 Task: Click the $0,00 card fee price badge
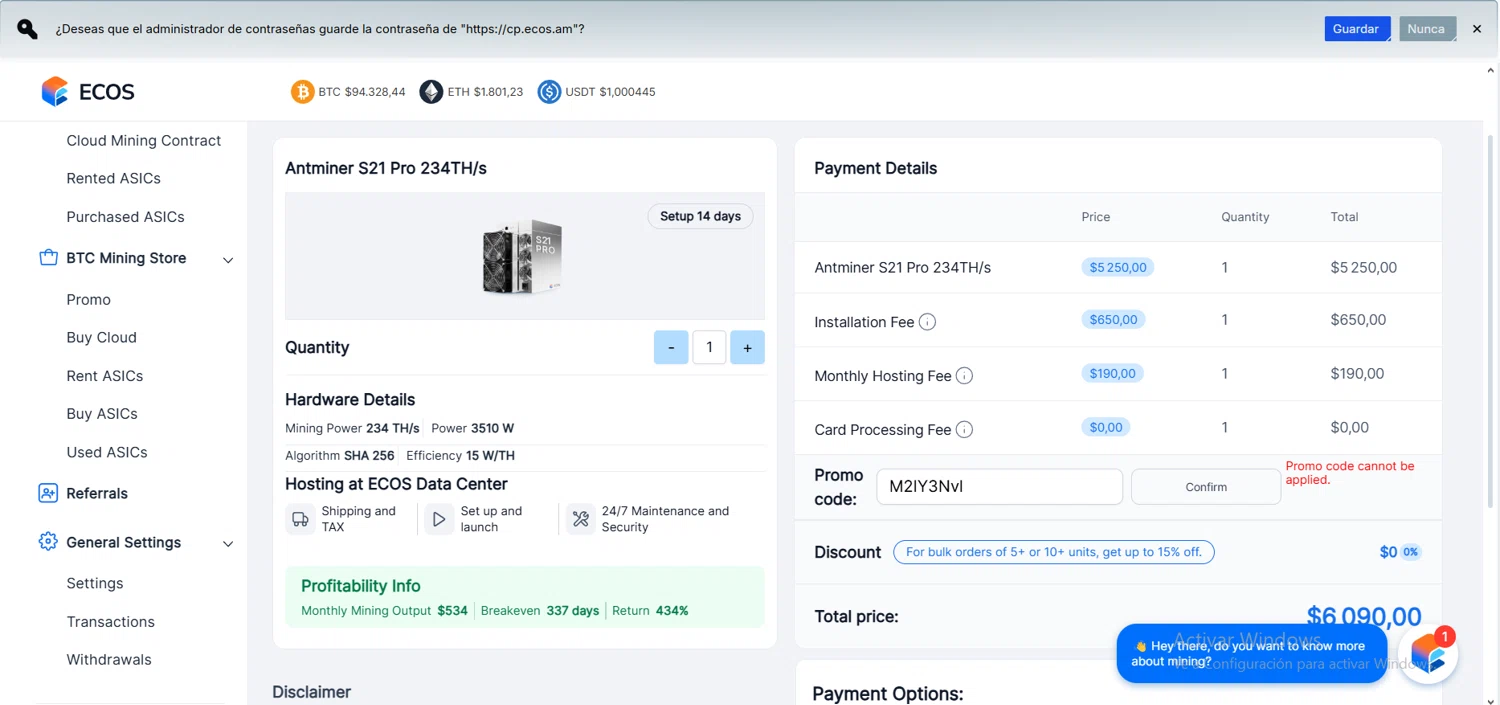point(1106,427)
